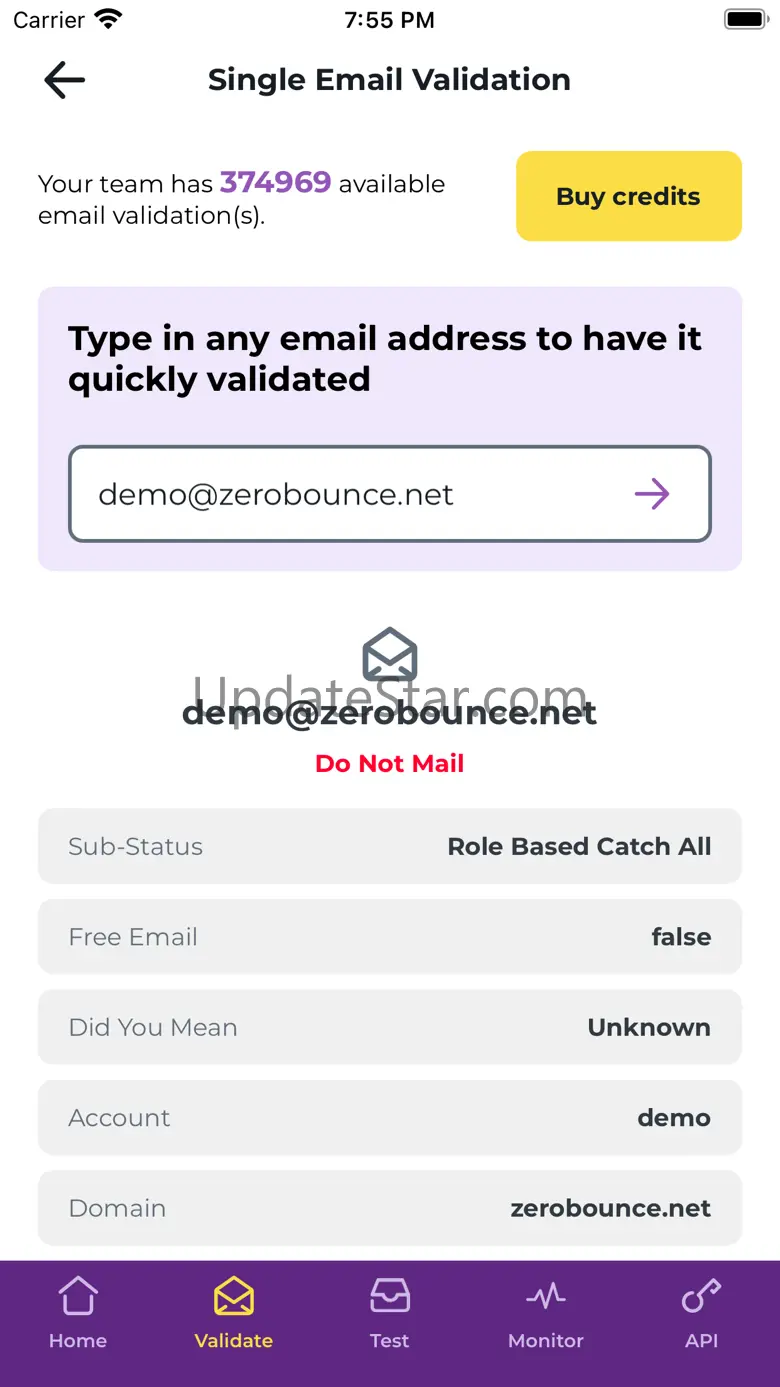The width and height of the screenshot is (780, 1387).
Task: Open the Test inbox icon
Action: click(x=389, y=1297)
